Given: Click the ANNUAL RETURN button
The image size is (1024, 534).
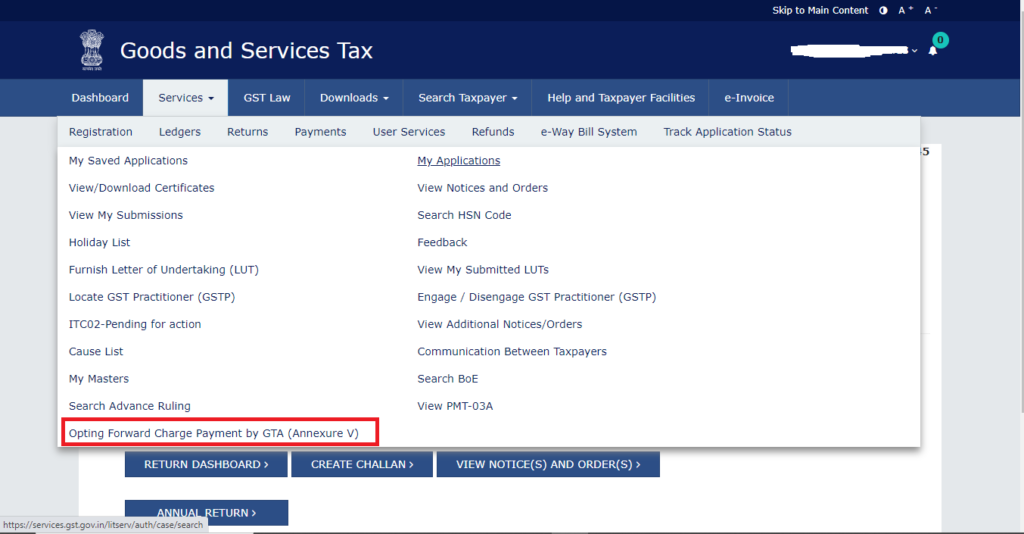Looking at the screenshot, I should click(x=206, y=512).
